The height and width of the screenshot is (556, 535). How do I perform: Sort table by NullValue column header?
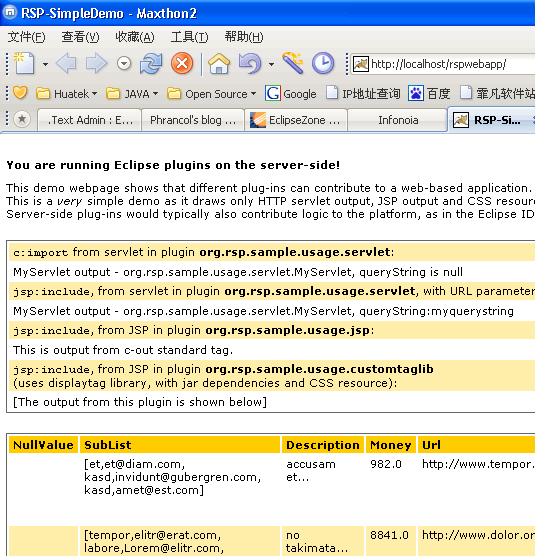click(x=43, y=445)
